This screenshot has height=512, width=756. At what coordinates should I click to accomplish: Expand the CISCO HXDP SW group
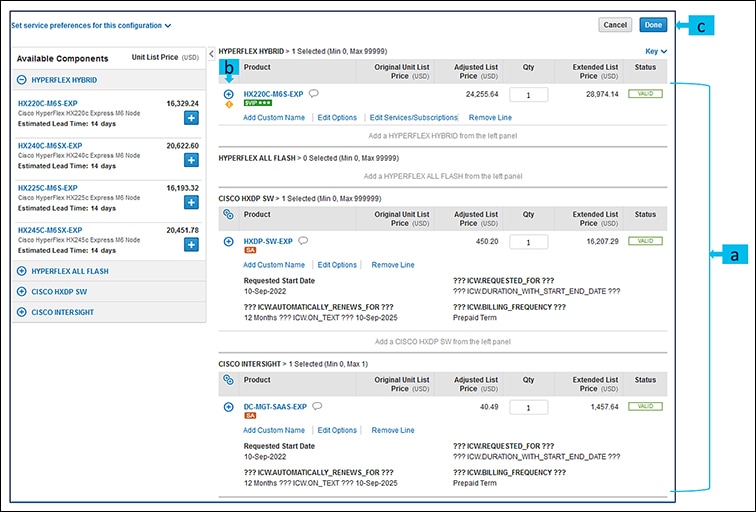click(x=22, y=292)
